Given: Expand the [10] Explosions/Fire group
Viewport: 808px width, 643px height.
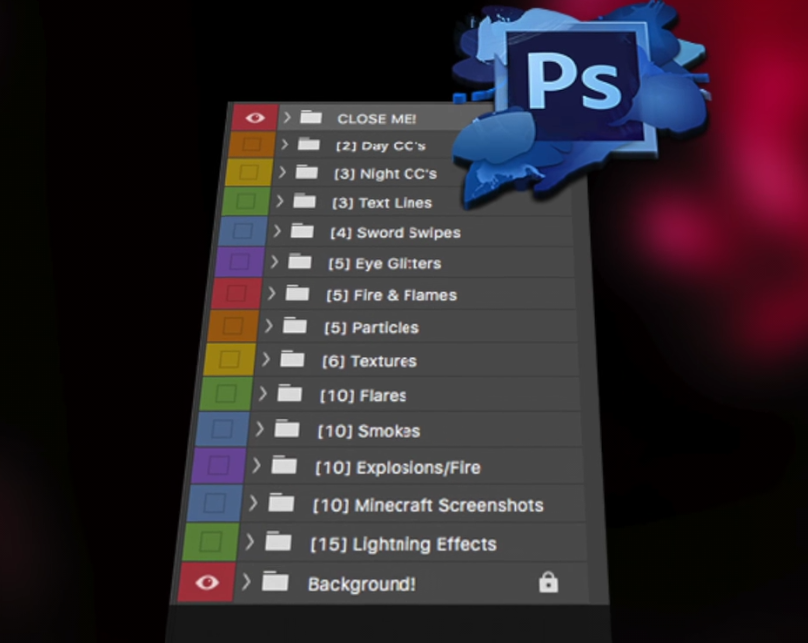Looking at the screenshot, I should point(257,466).
